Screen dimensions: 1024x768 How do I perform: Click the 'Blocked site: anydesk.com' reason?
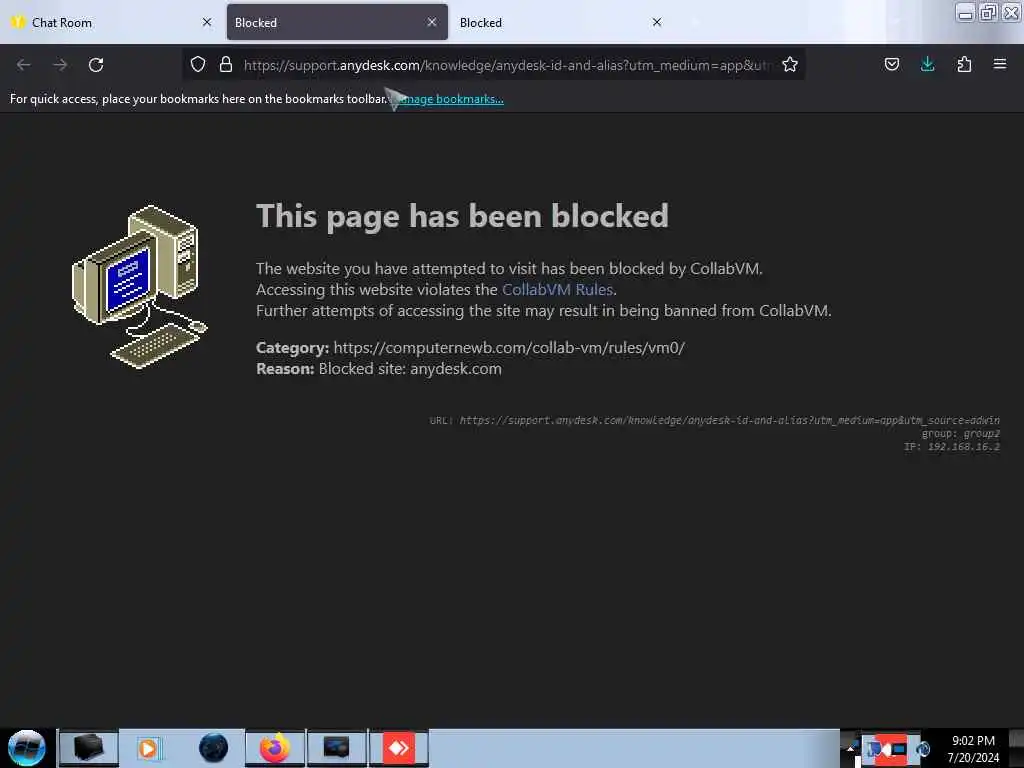(x=410, y=368)
